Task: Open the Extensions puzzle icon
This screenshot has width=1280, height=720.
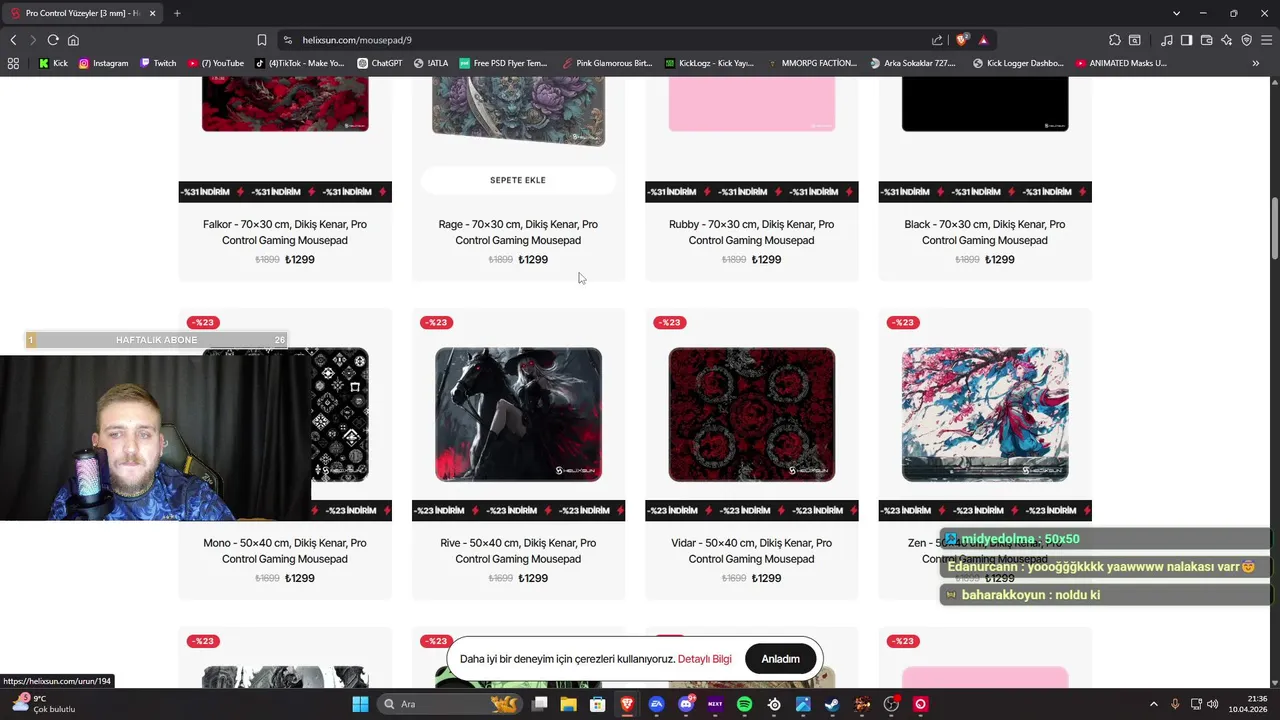Action: 1114,40
